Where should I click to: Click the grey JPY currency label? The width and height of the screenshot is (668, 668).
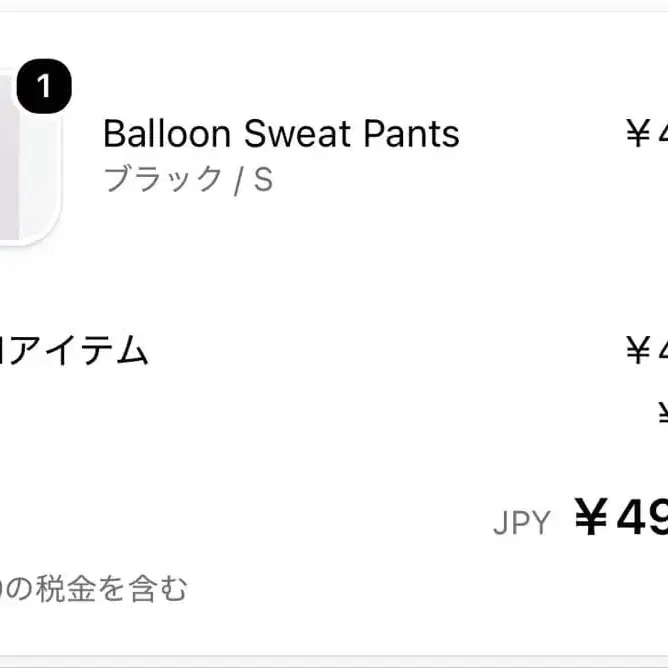click(522, 522)
